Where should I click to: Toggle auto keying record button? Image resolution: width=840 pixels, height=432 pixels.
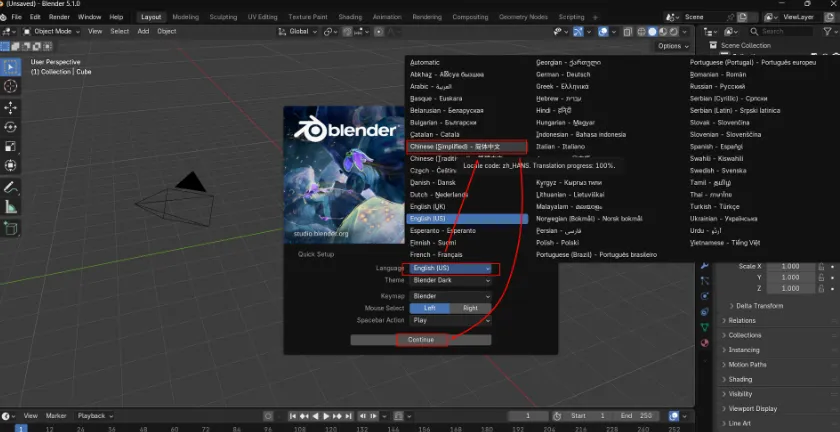[268, 416]
